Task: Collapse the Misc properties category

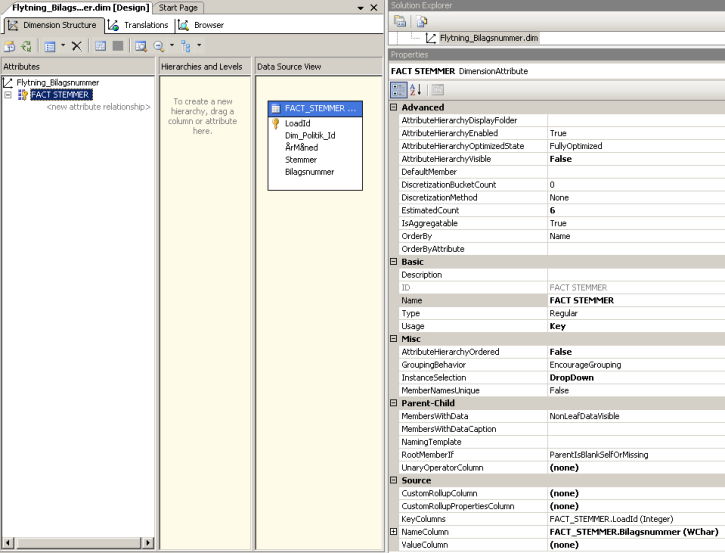Action: coord(393,339)
